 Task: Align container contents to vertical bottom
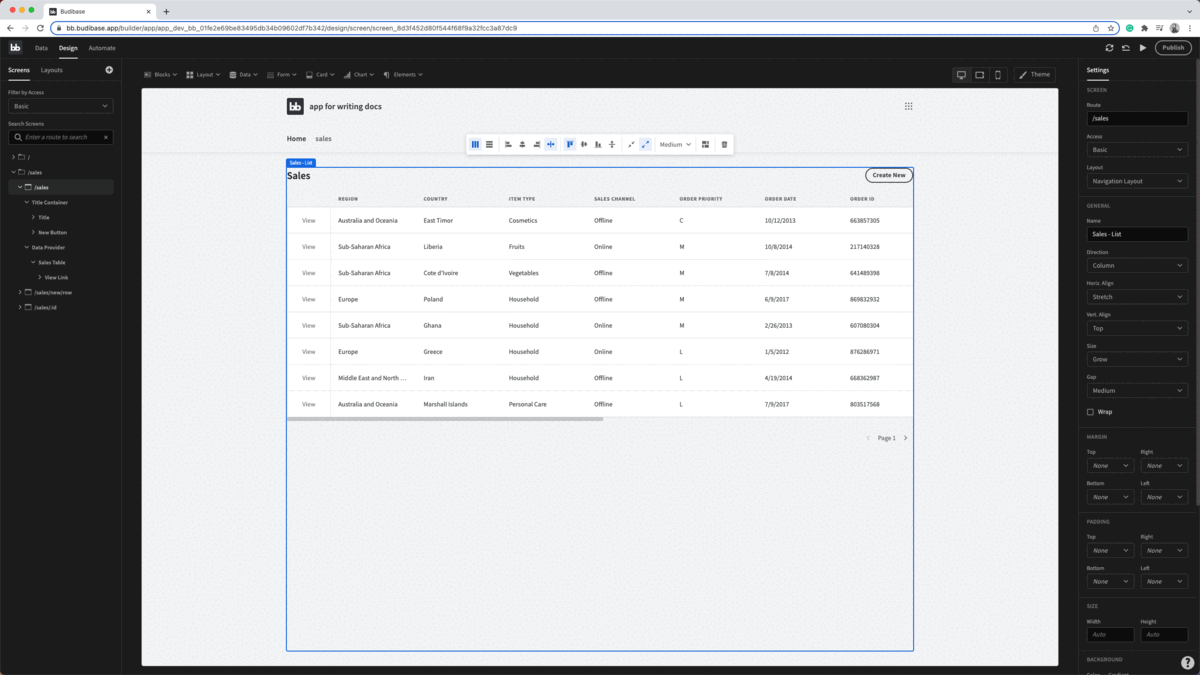pyautogui.click(x=598, y=144)
